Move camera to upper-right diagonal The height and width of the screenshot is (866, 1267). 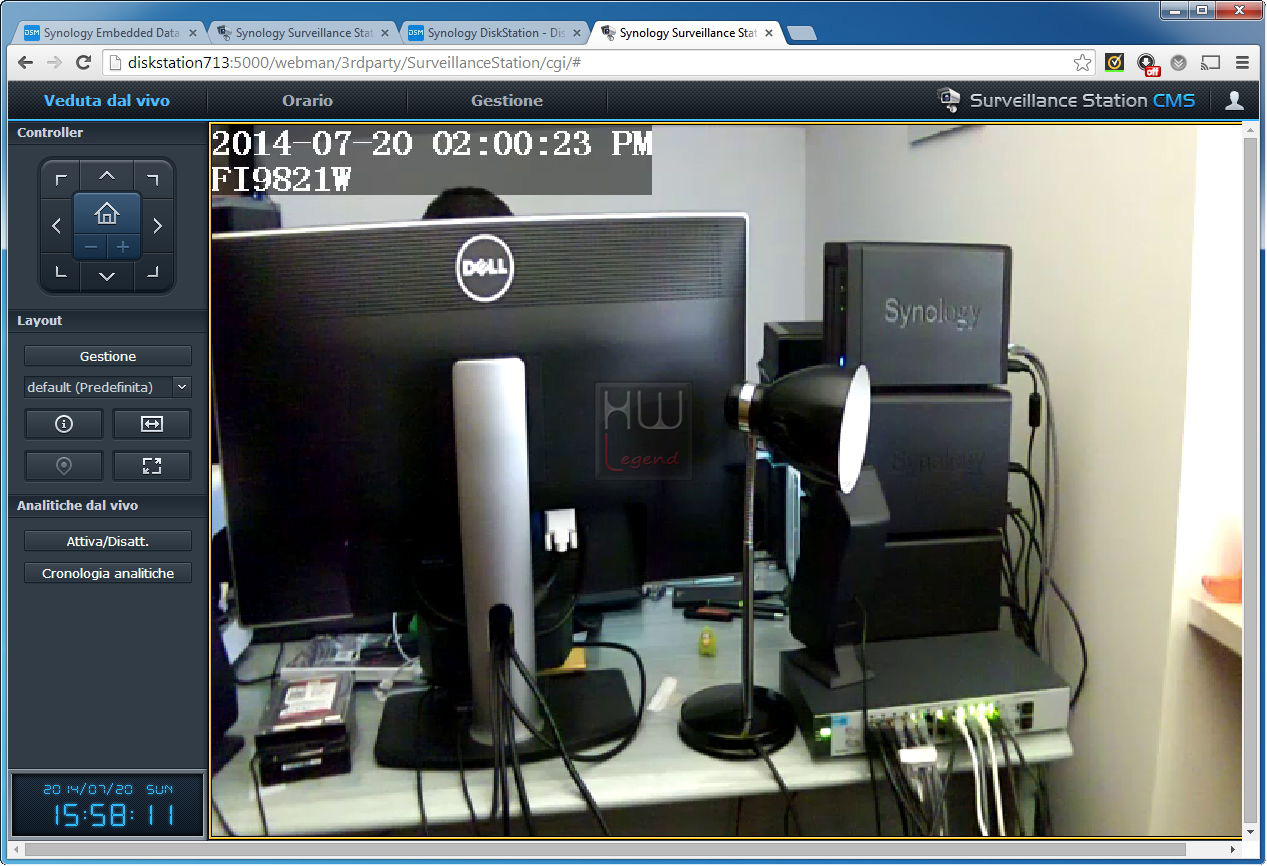pyautogui.click(x=153, y=180)
